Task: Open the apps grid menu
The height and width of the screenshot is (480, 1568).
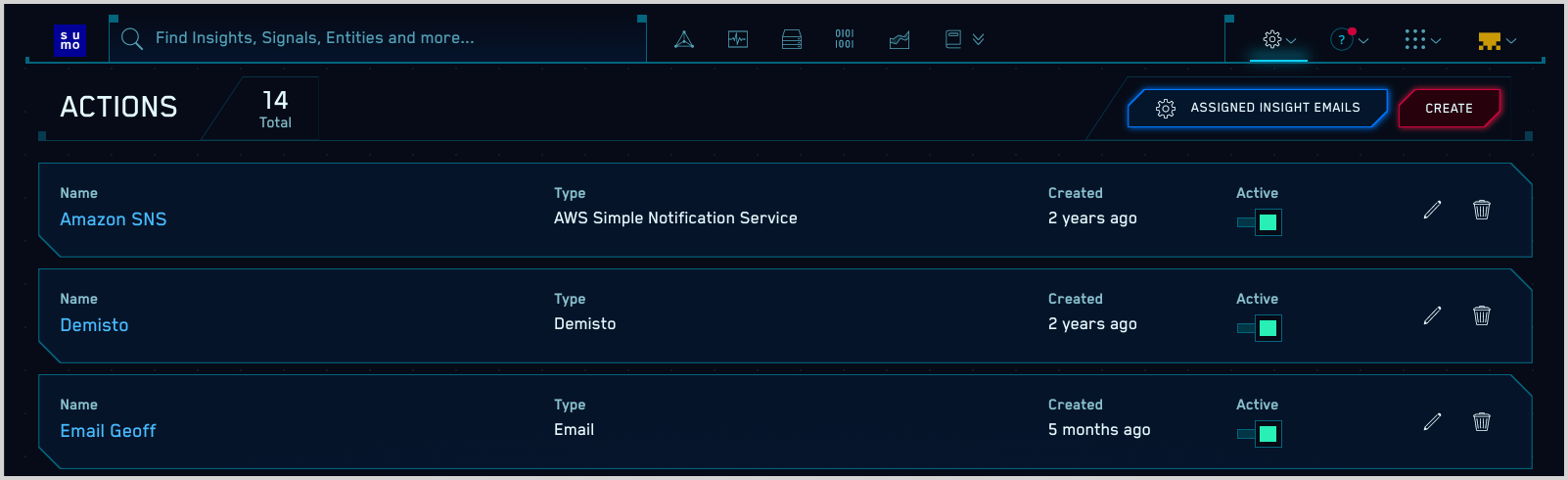Action: [x=1422, y=39]
